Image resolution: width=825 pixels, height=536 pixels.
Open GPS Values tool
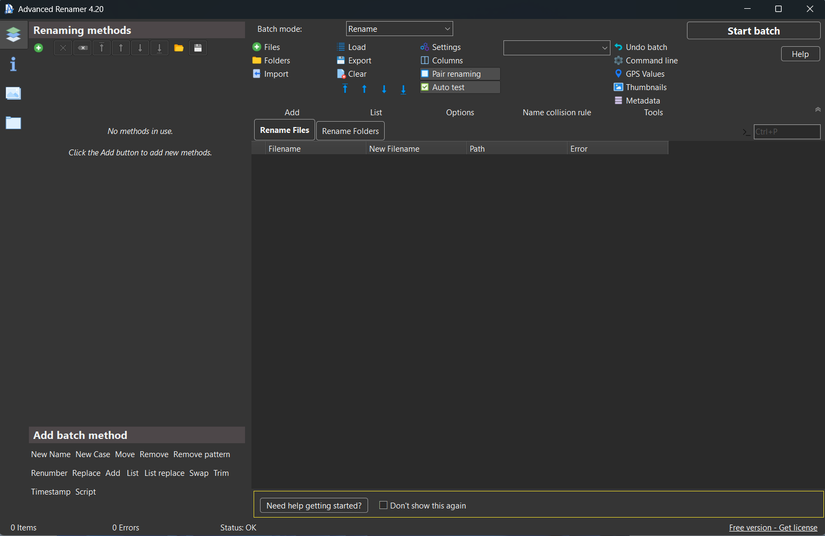(x=639, y=74)
